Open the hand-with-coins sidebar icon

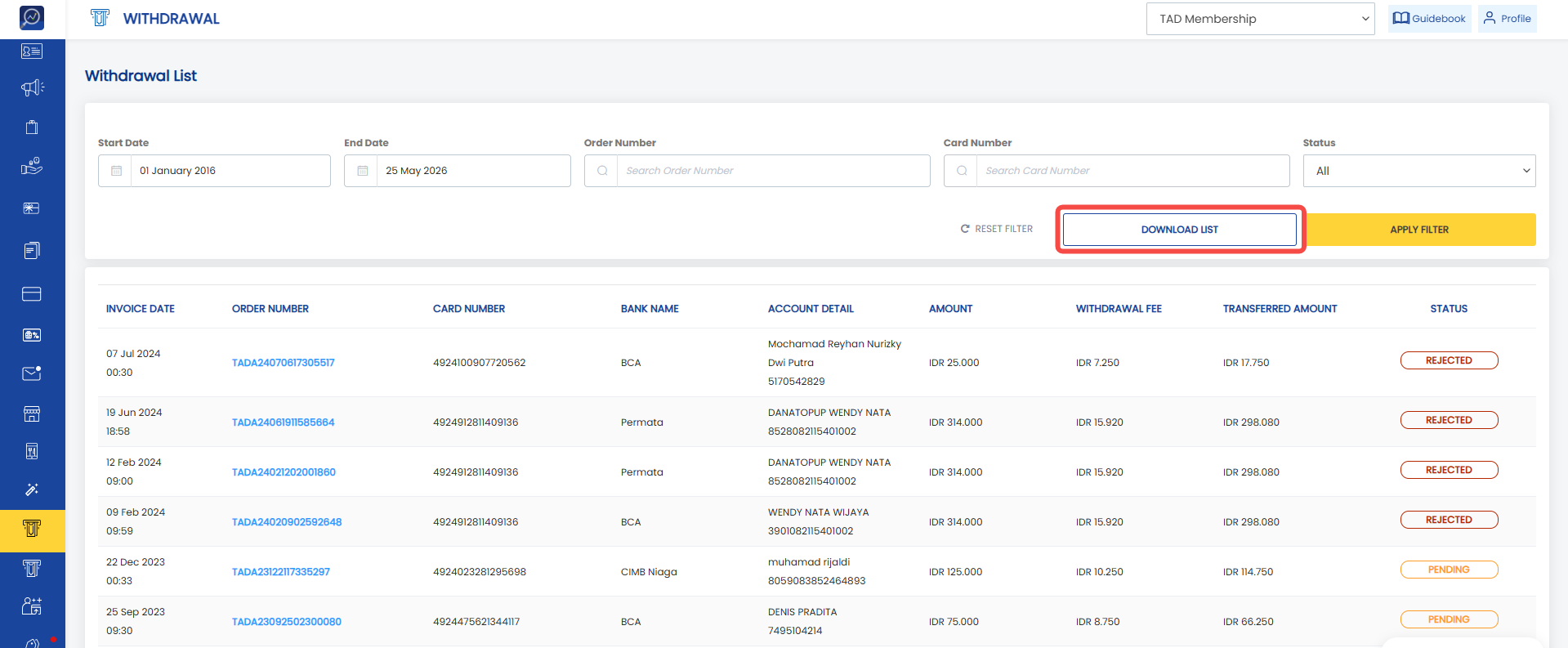[32, 167]
